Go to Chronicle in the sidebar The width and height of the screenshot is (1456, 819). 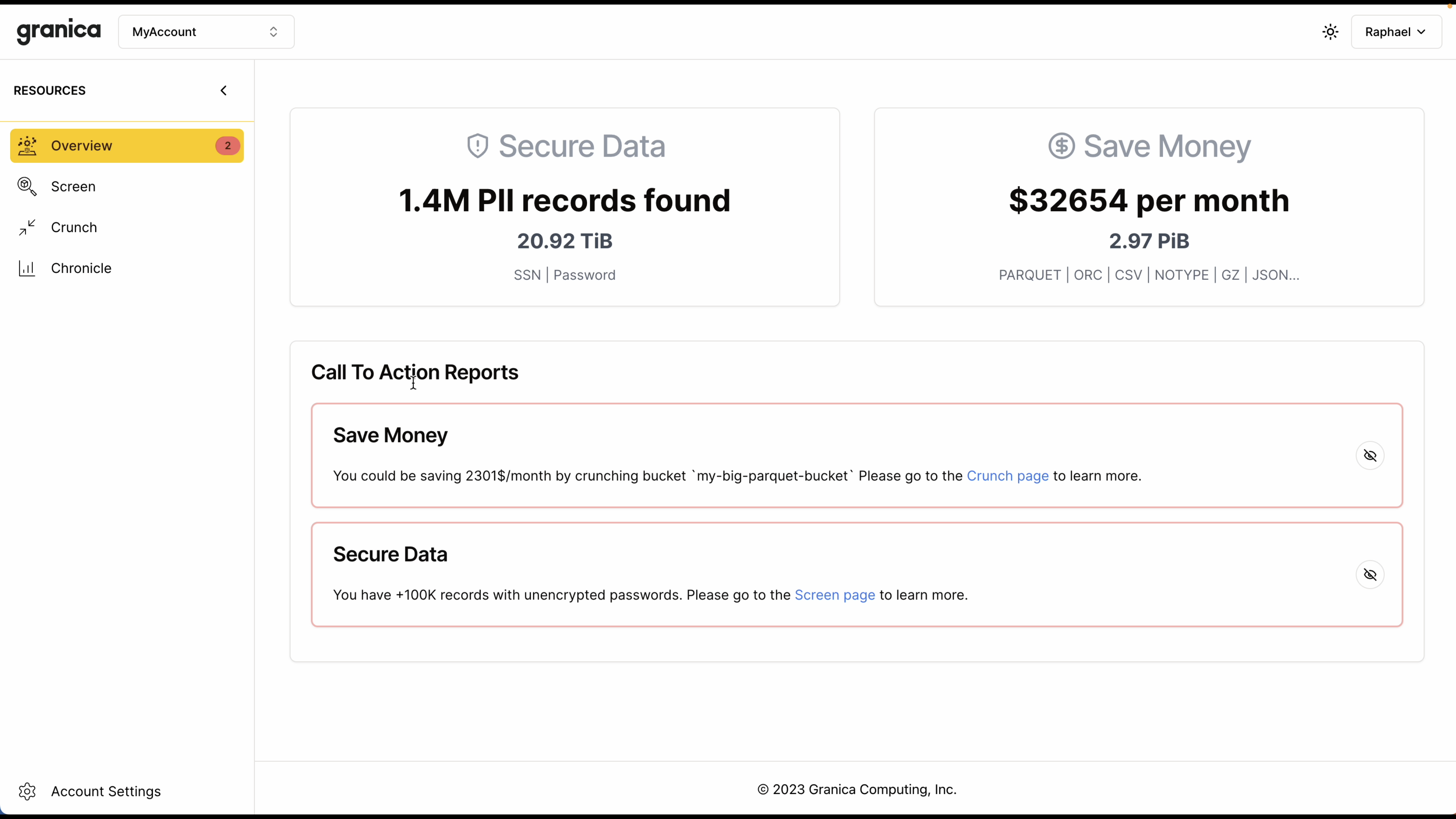click(x=81, y=268)
